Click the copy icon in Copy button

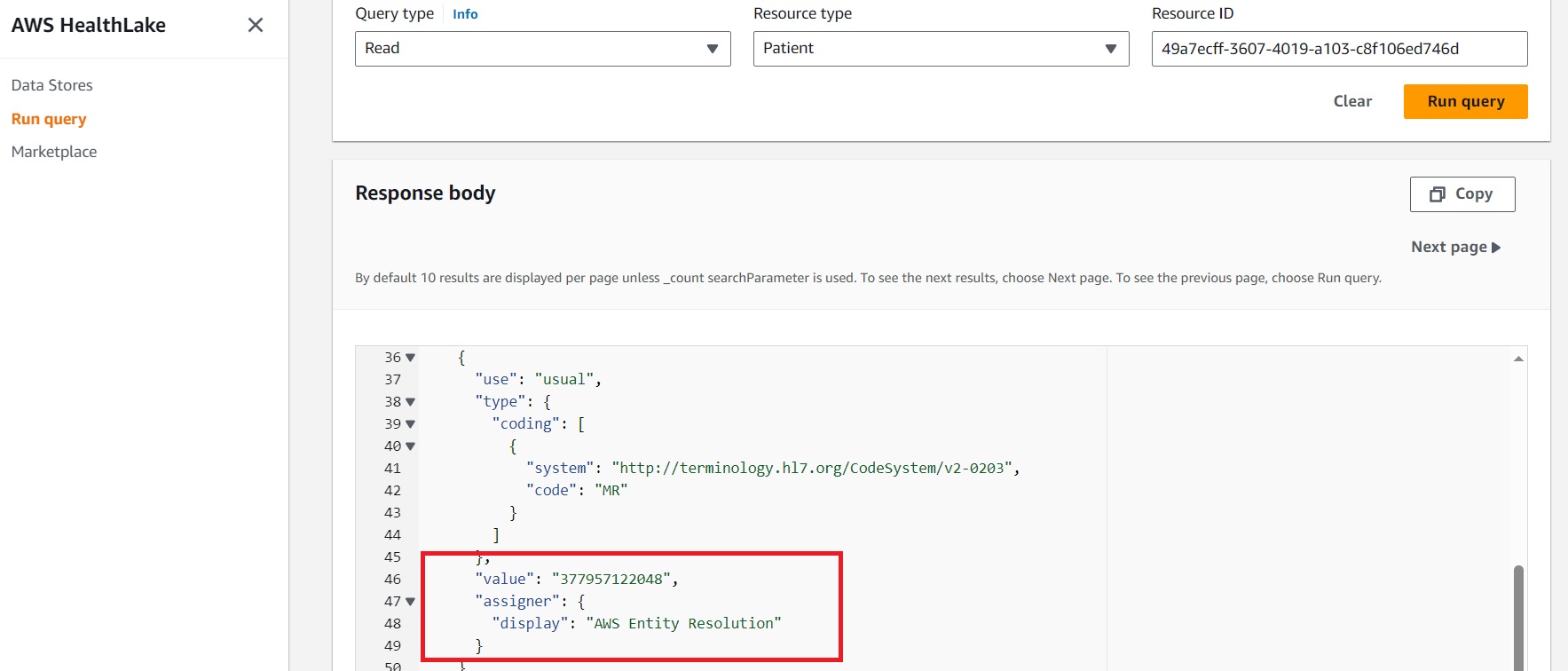tap(1438, 194)
